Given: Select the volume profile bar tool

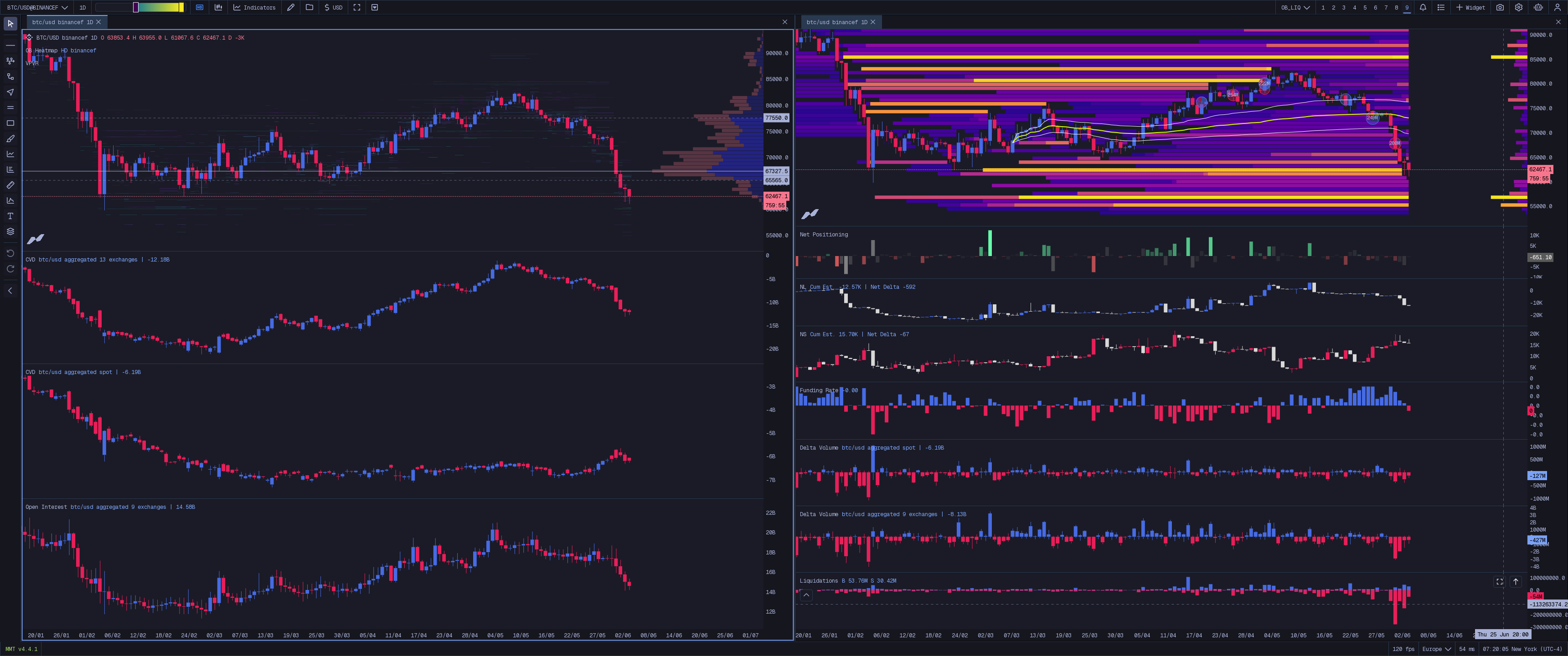Looking at the screenshot, I should pyautogui.click(x=10, y=169).
